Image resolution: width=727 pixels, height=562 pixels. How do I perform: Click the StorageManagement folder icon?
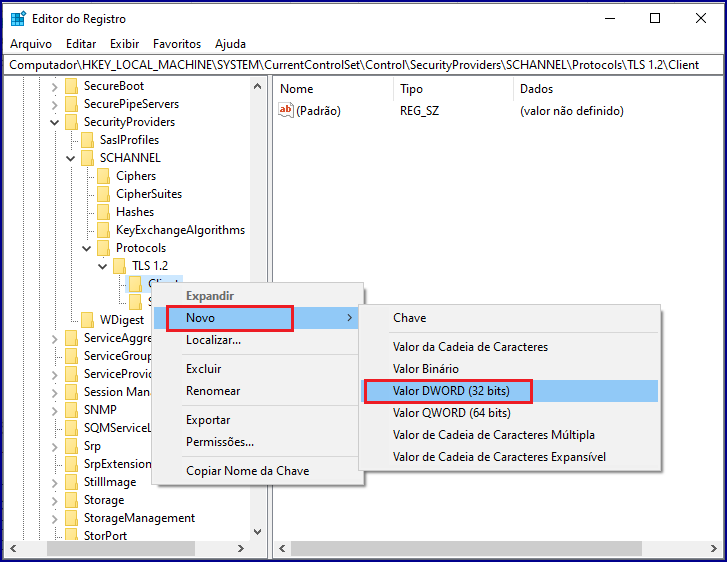pyautogui.click(x=71, y=518)
